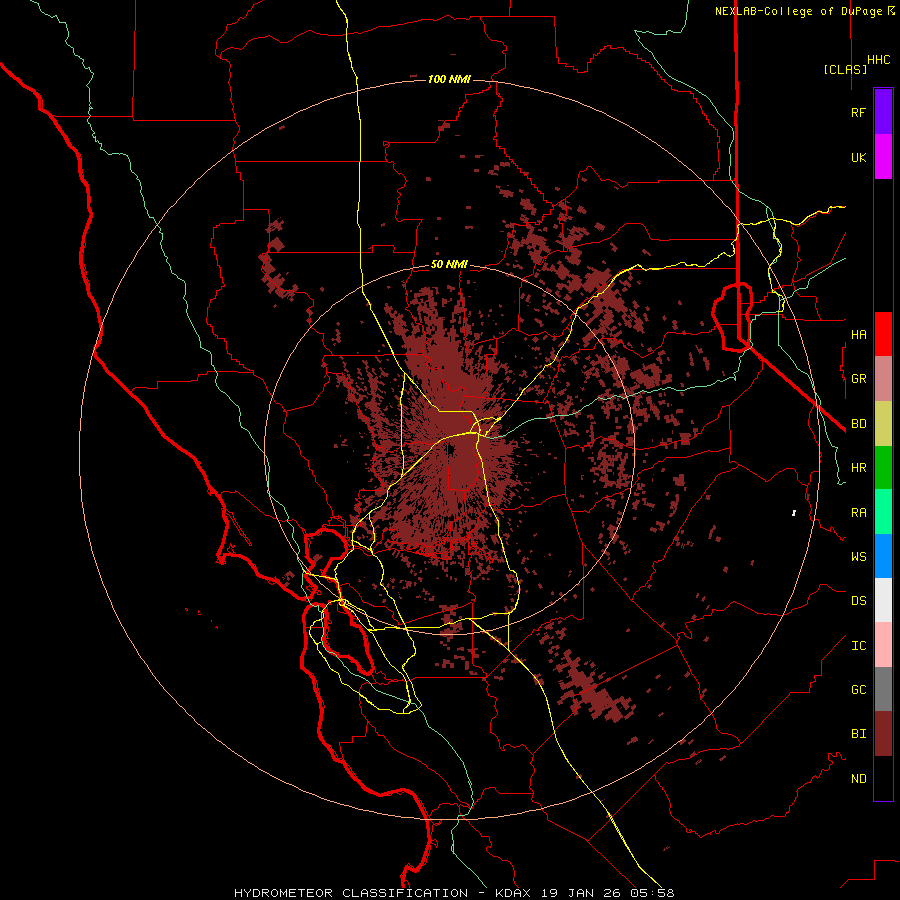Click the RF purple legend swatch
Viewport: 900px width, 900px height.
pos(883,112)
